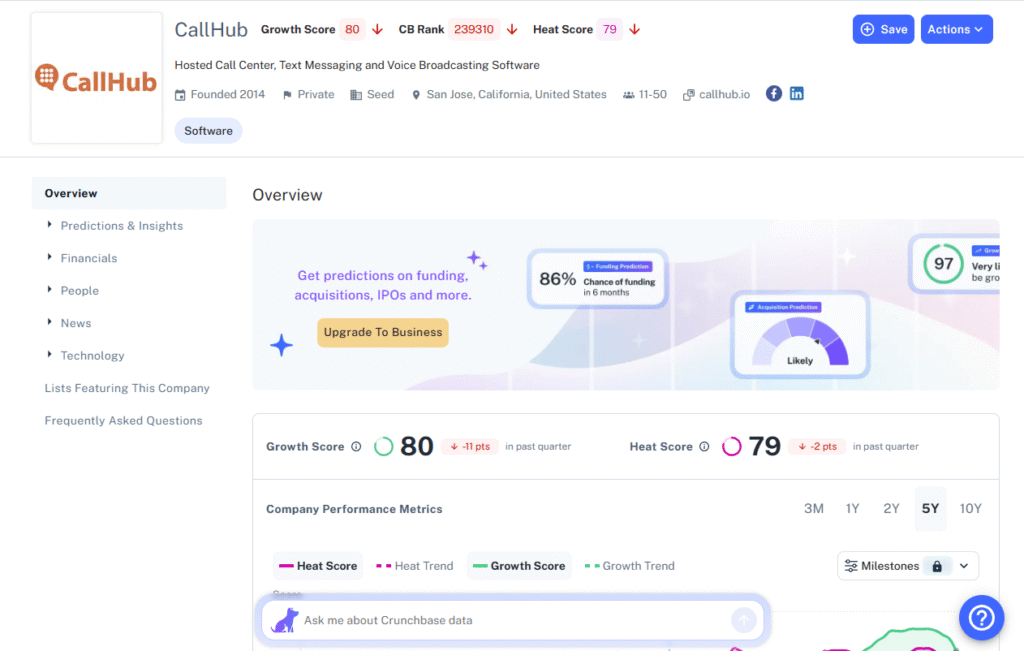Click the Ask me about Crunchbase data field
Image resolution: width=1024 pixels, height=651 pixels.
(x=512, y=620)
